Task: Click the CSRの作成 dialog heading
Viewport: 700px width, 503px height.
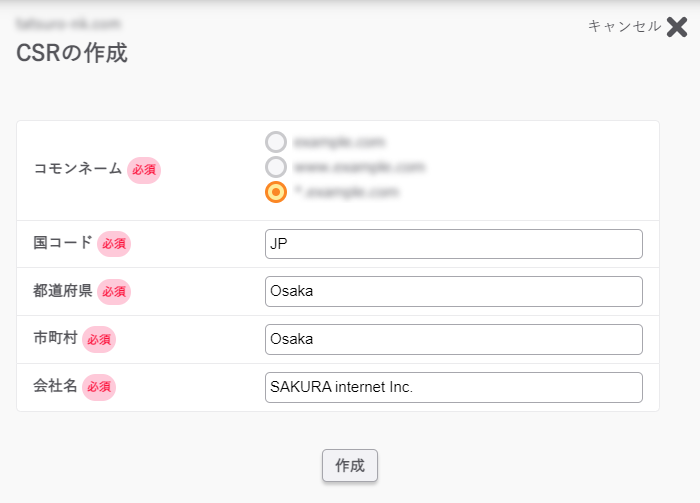Action: pyautogui.click(x=72, y=54)
